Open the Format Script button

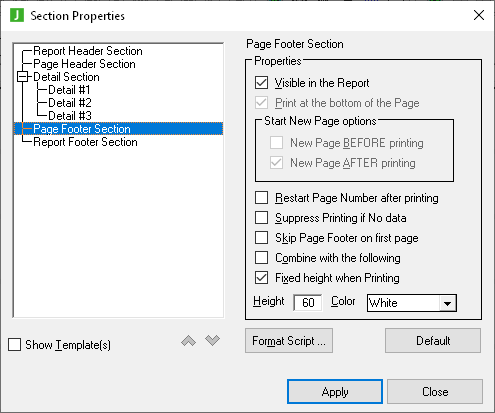pos(289,341)
